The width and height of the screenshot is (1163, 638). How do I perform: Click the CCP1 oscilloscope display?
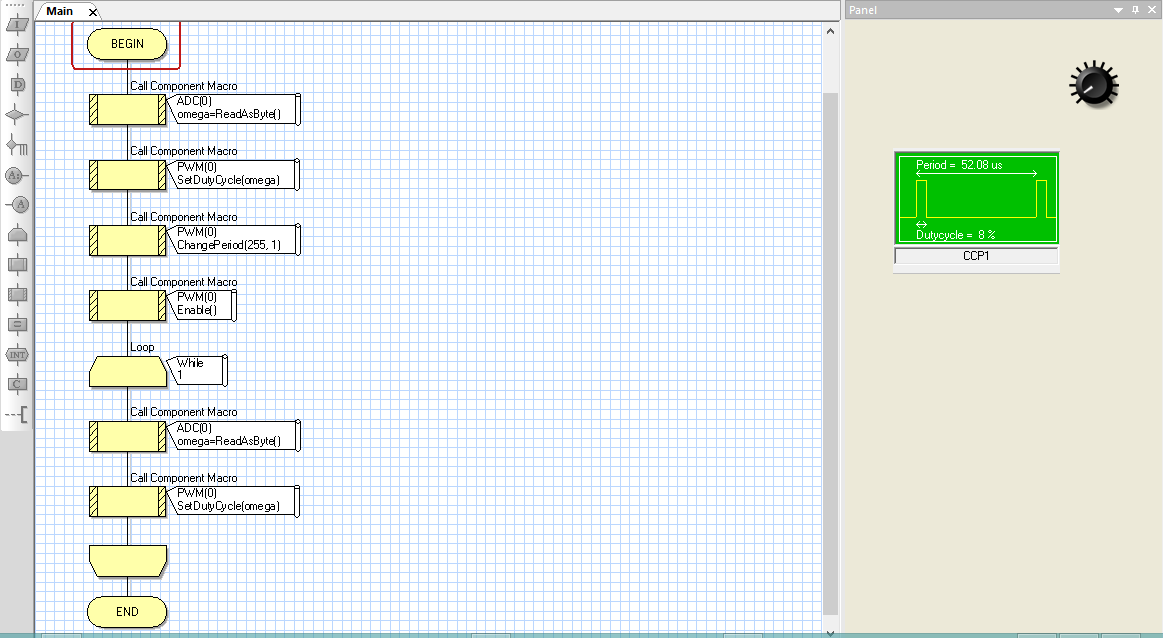click(976, 198)
